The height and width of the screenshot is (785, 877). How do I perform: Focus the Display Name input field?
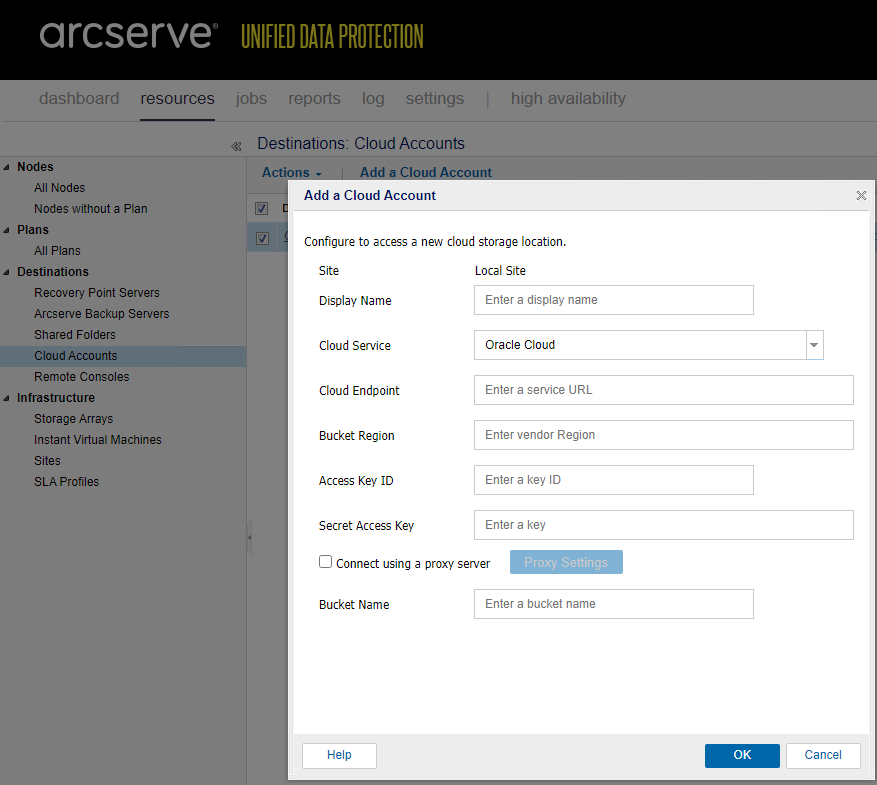pos(614,300)
